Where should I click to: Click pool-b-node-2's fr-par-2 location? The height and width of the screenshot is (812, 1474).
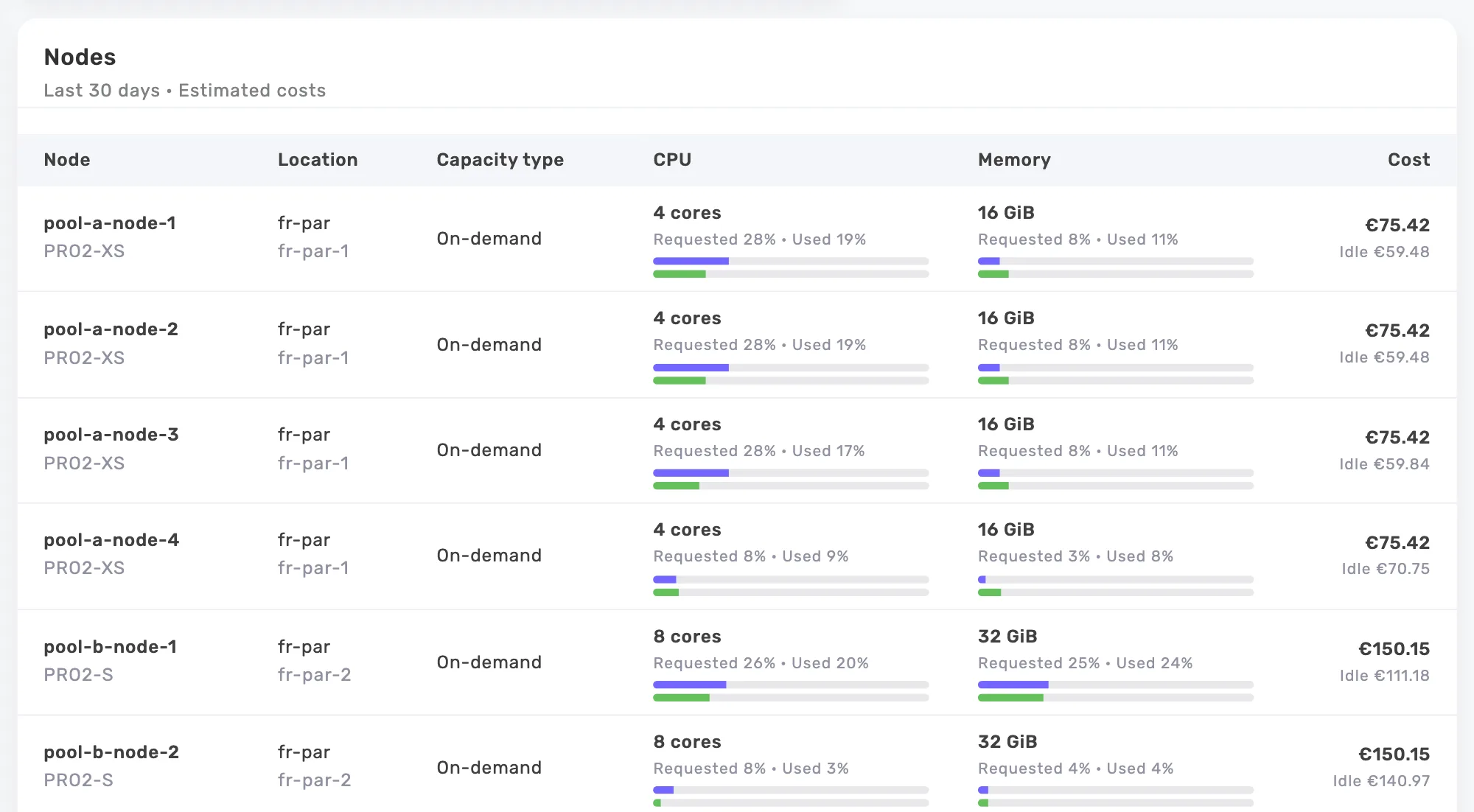[x=314, y=780]
